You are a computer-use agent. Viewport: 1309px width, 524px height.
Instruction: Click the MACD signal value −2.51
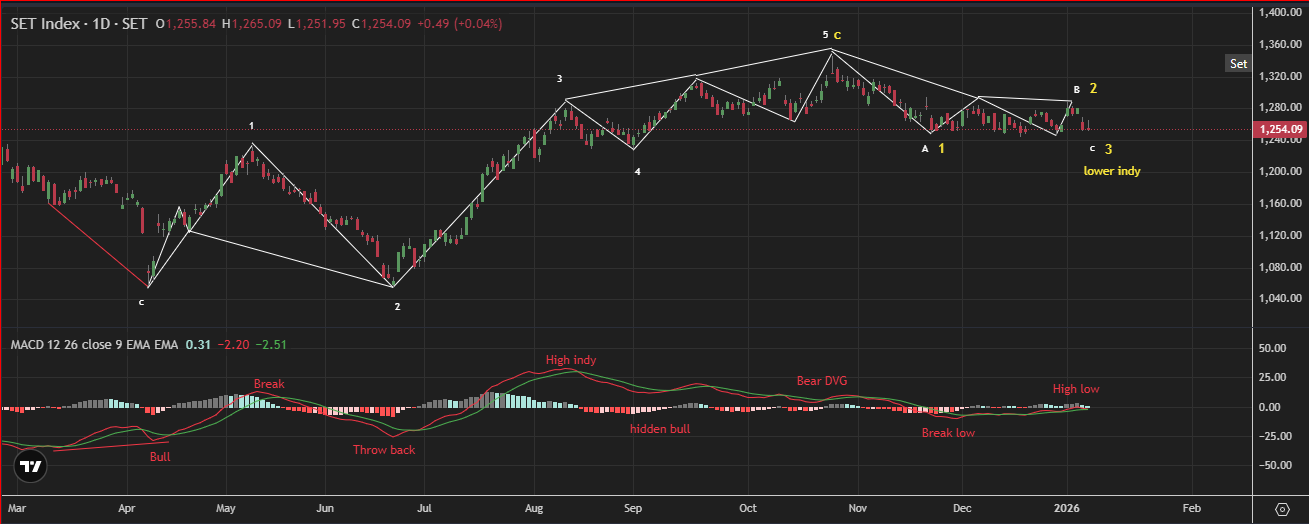point(270,345)
